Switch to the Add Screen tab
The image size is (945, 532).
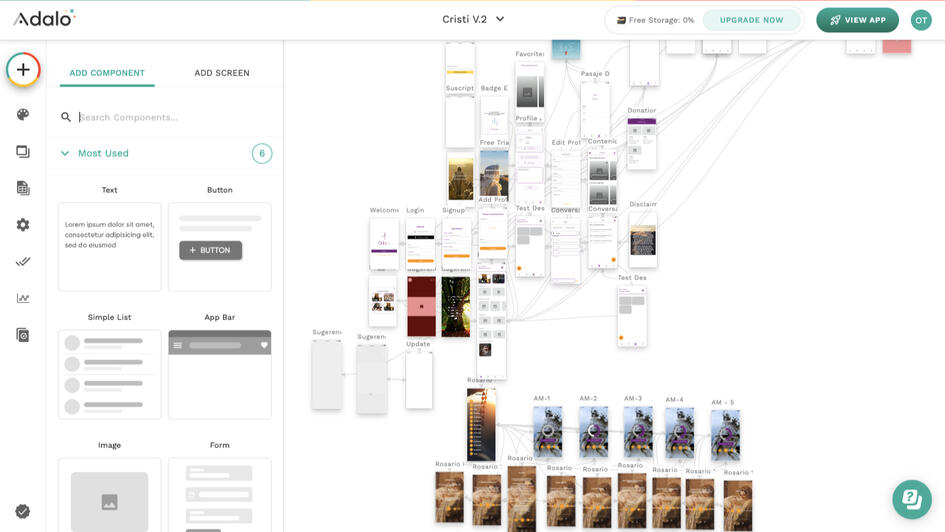[x=222, y=73]
